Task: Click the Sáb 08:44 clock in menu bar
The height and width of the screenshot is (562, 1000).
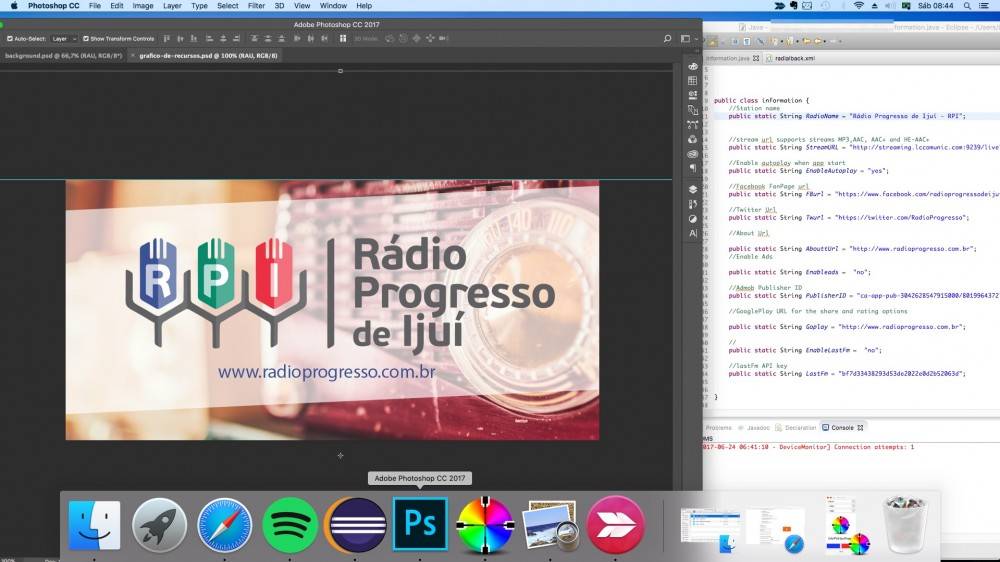Action: pos(935,6)
